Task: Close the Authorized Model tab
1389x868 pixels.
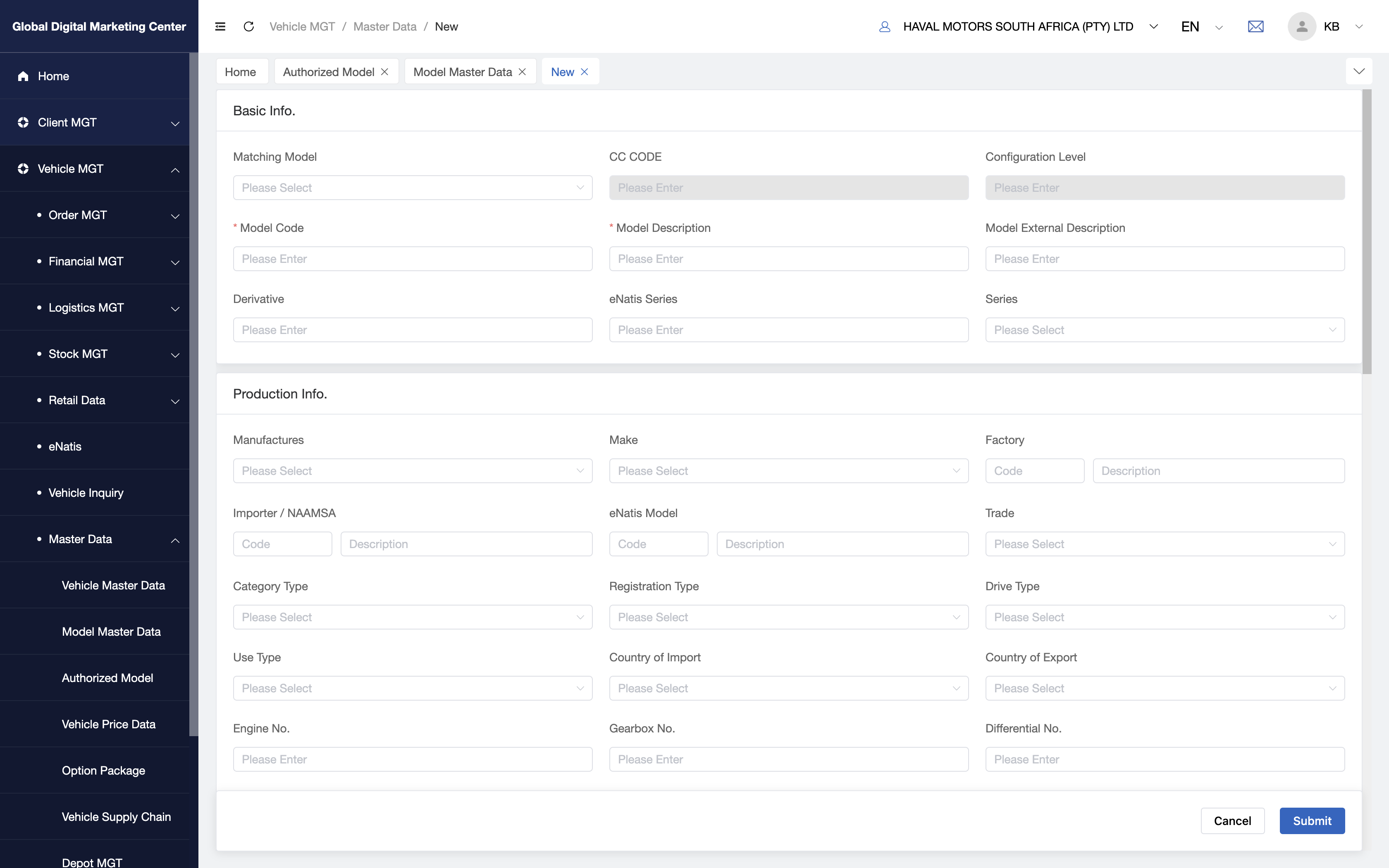Action: (384, 72)
